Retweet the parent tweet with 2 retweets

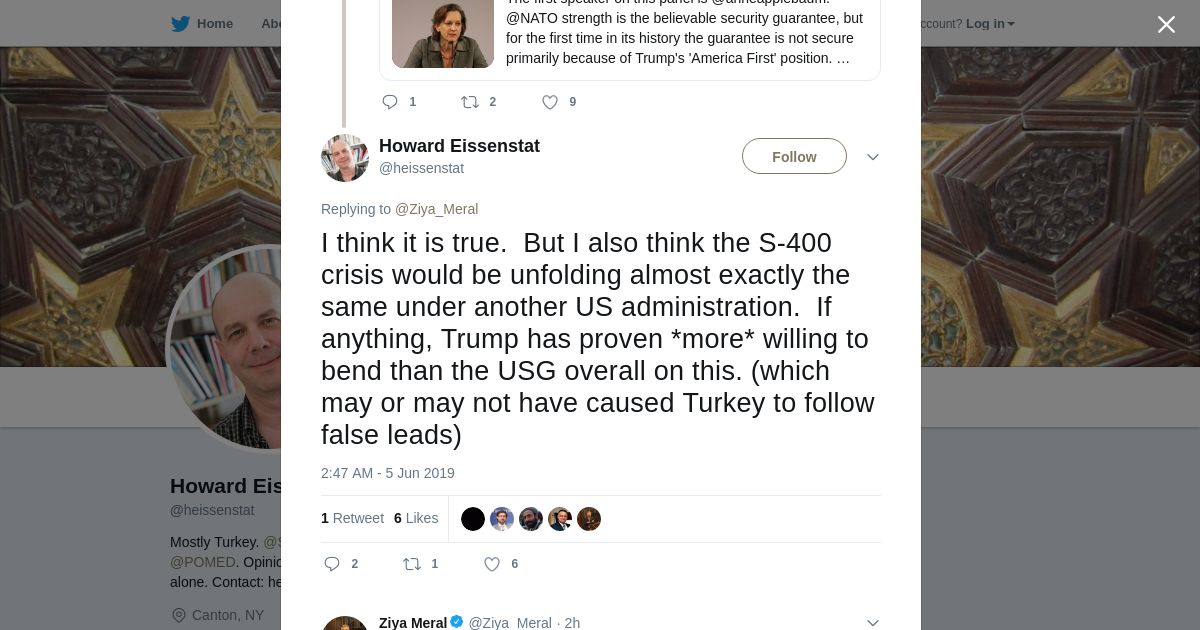point(470,102)
